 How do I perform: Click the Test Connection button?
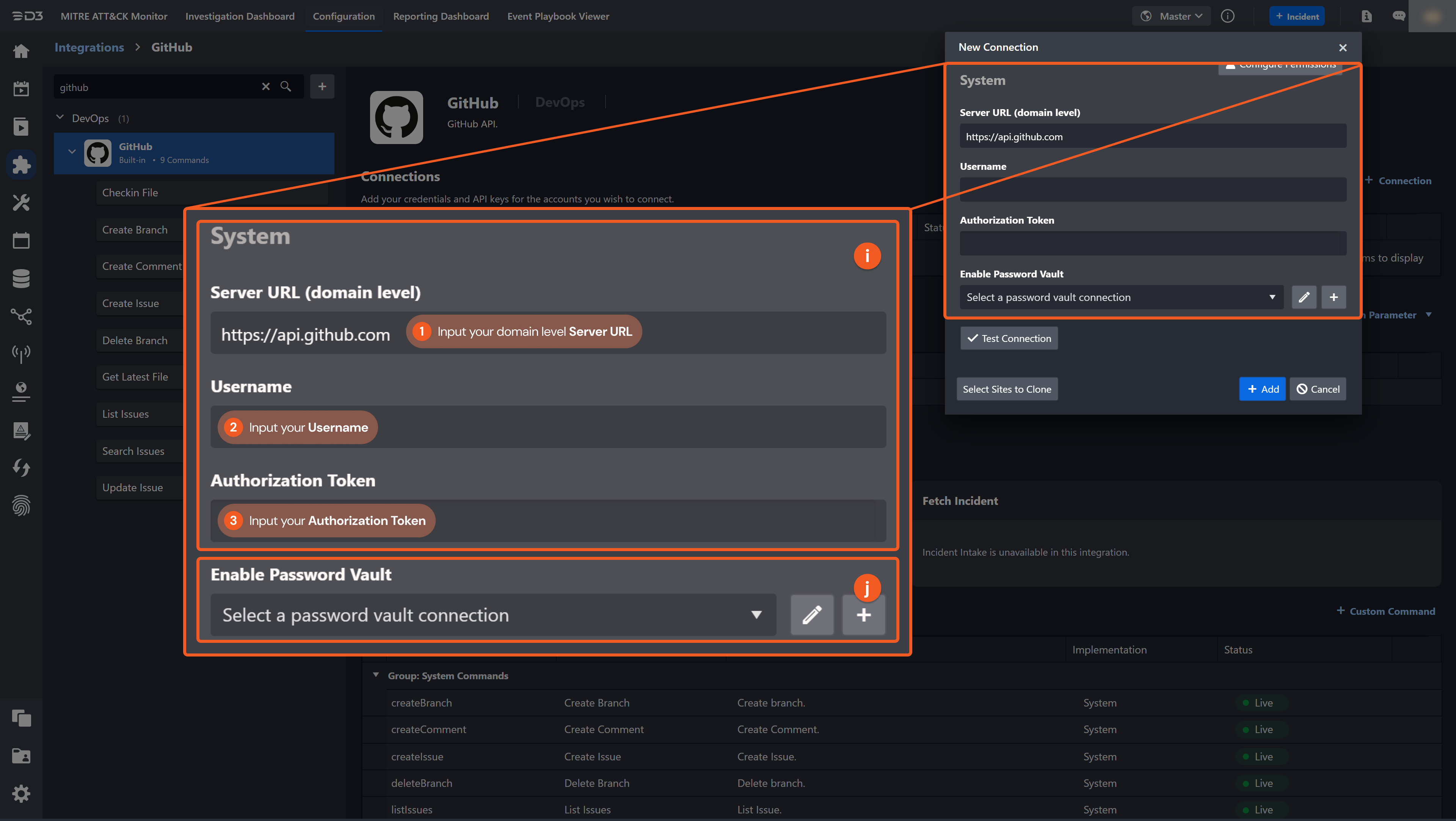pyautogui.click(x=1009, y=338)
